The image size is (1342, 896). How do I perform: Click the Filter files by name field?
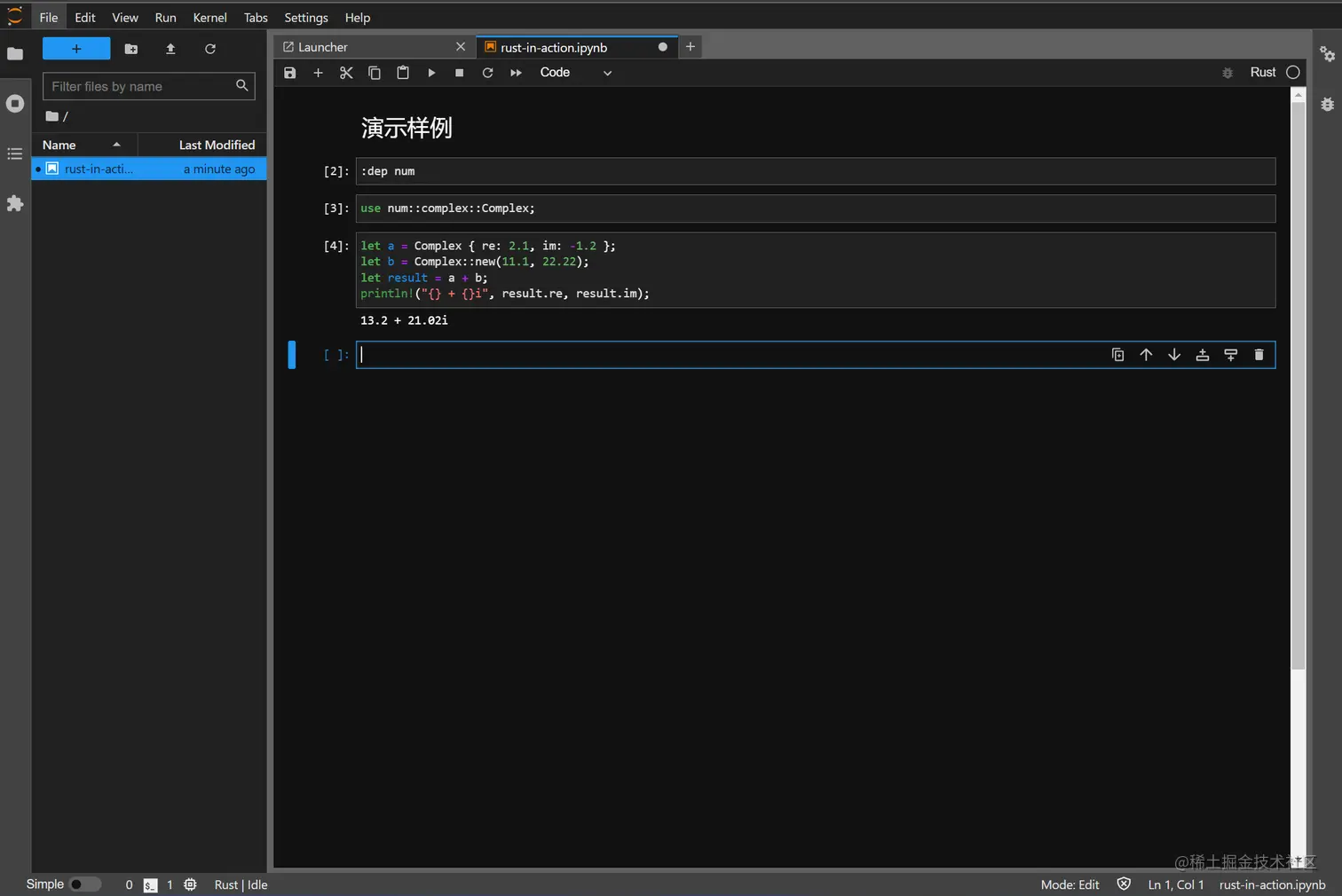click(149, 86)
